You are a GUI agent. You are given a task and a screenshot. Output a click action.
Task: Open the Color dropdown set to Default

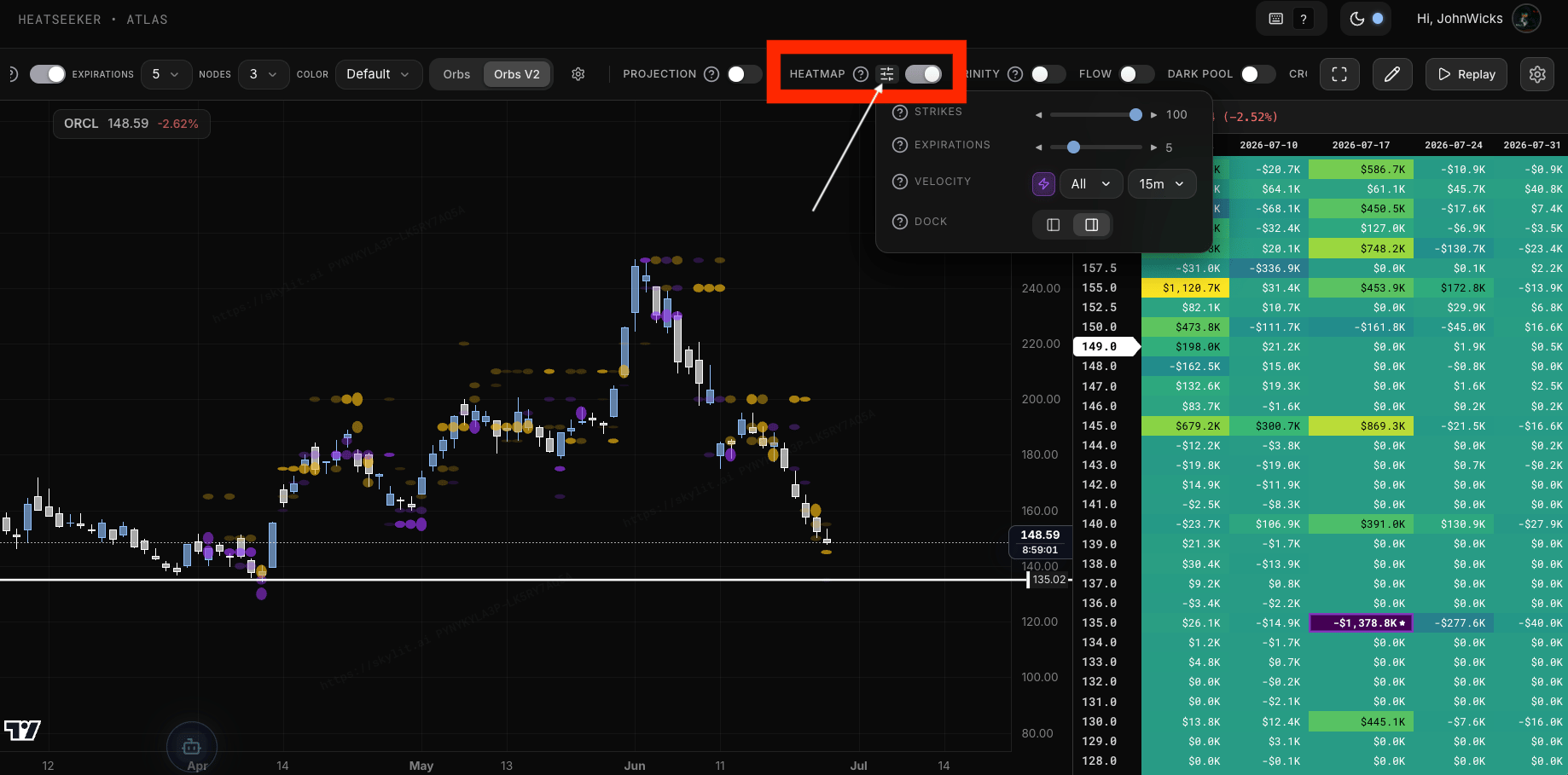378,74
